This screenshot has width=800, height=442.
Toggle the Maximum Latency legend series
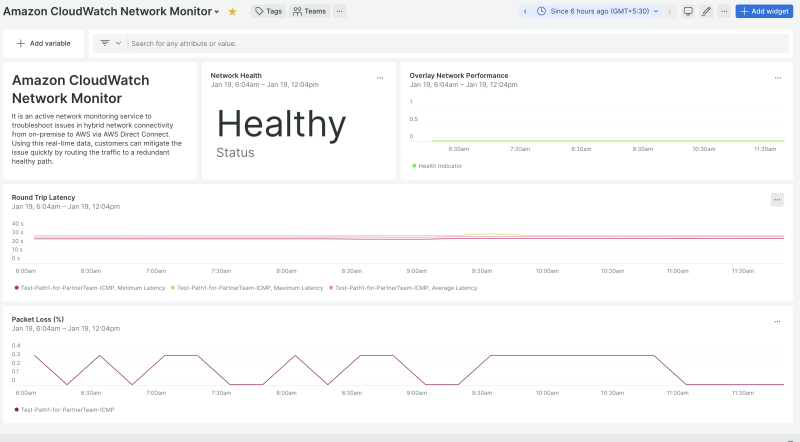[247, 288]
